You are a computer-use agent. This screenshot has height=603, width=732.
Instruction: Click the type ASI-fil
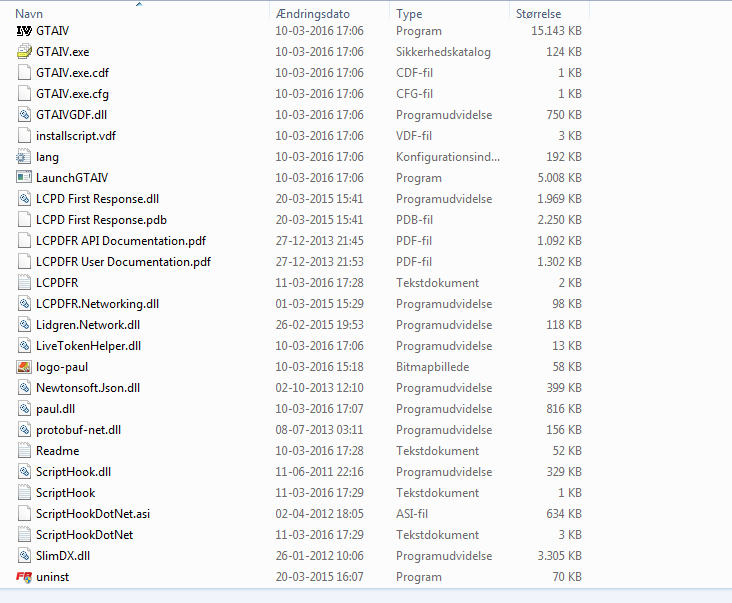tap(412, 514)
